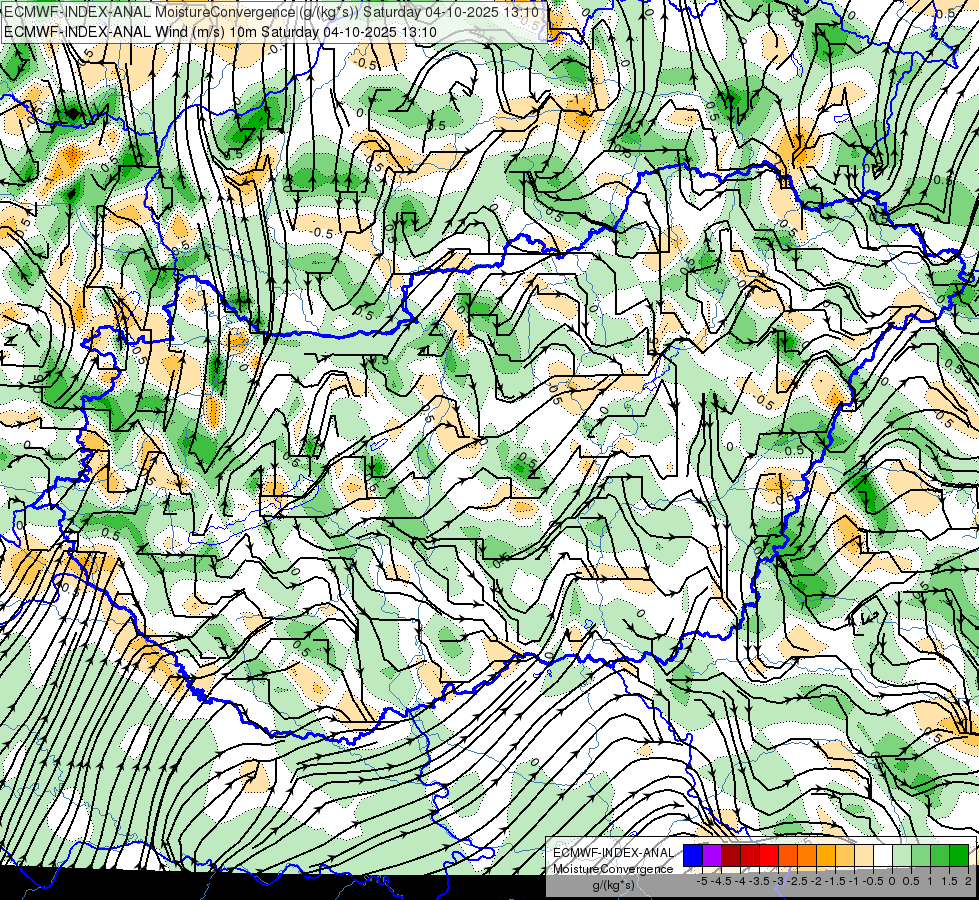Click the -5 legend tick label
Viewport: 979px width, 900px height.
pos(702,881)
